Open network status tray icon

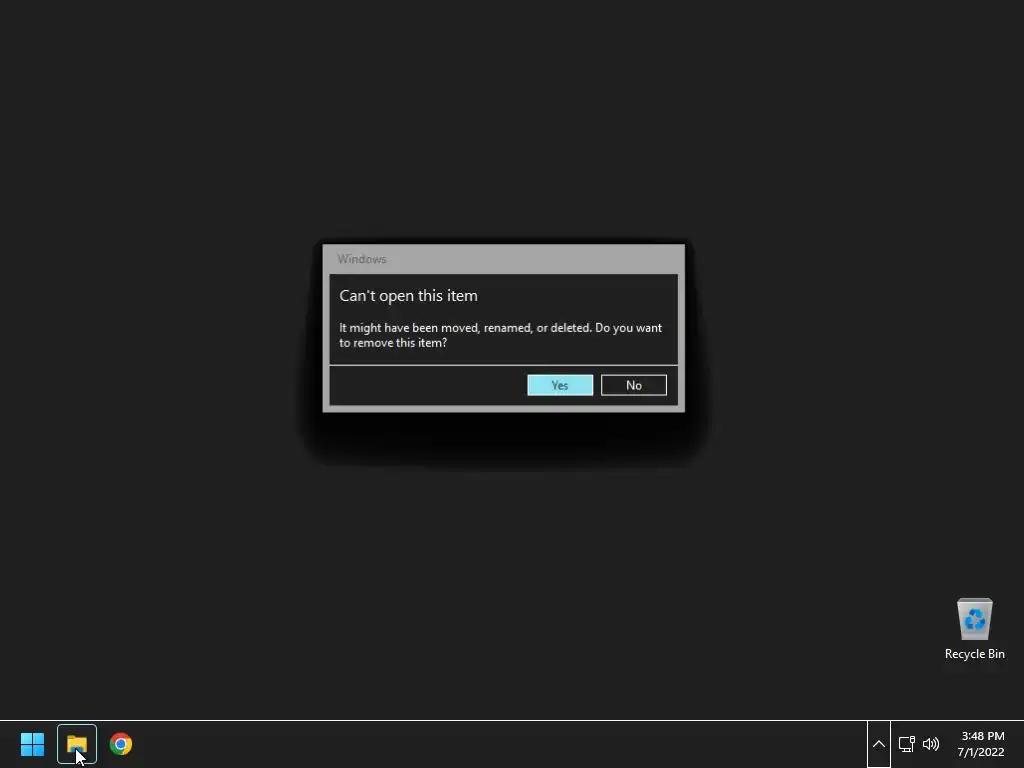906,744
